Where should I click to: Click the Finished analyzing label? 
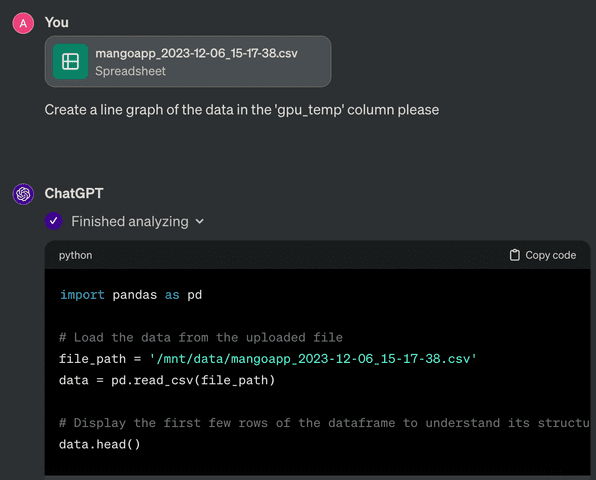click(x=130, y=222)
